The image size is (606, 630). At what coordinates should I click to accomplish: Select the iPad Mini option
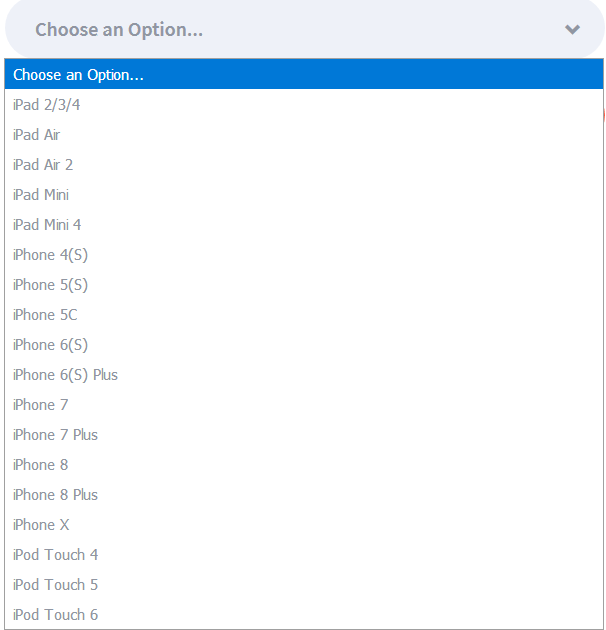[41, 195]
